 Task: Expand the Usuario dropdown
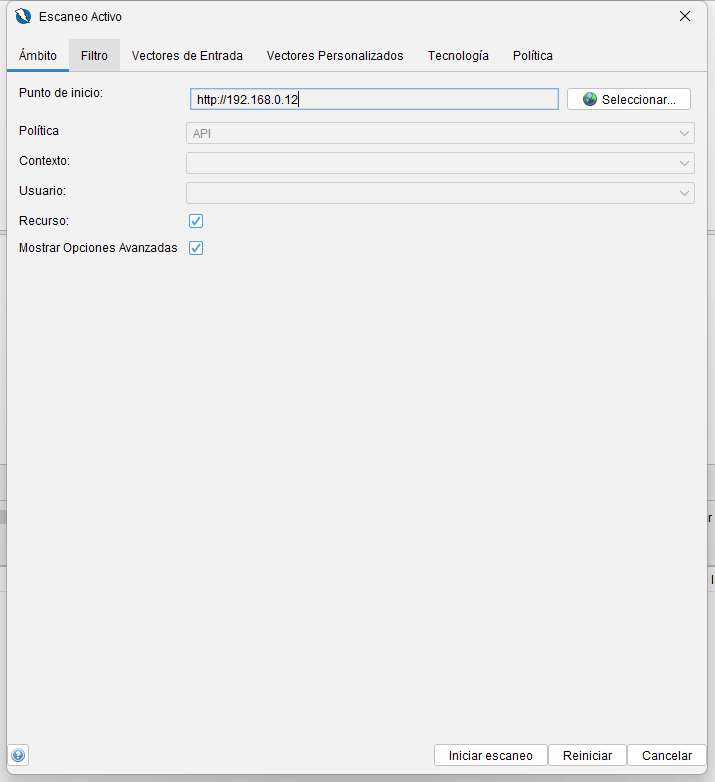pyautogui.click(x=440, y=193)
